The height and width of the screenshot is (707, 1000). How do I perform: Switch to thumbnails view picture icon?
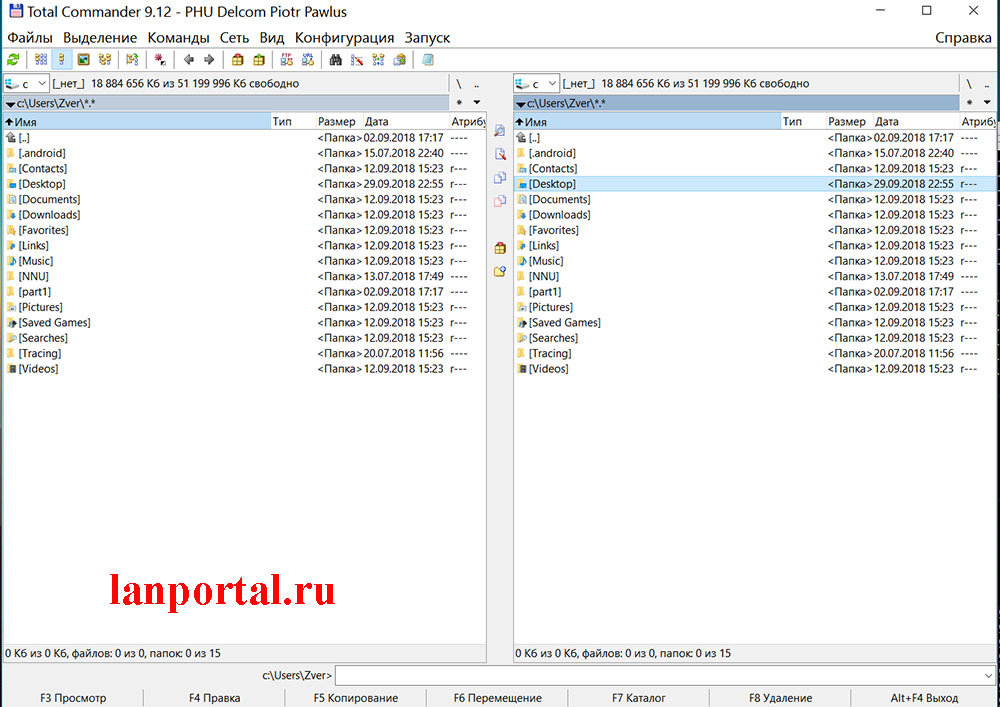[x=84, y=60]
